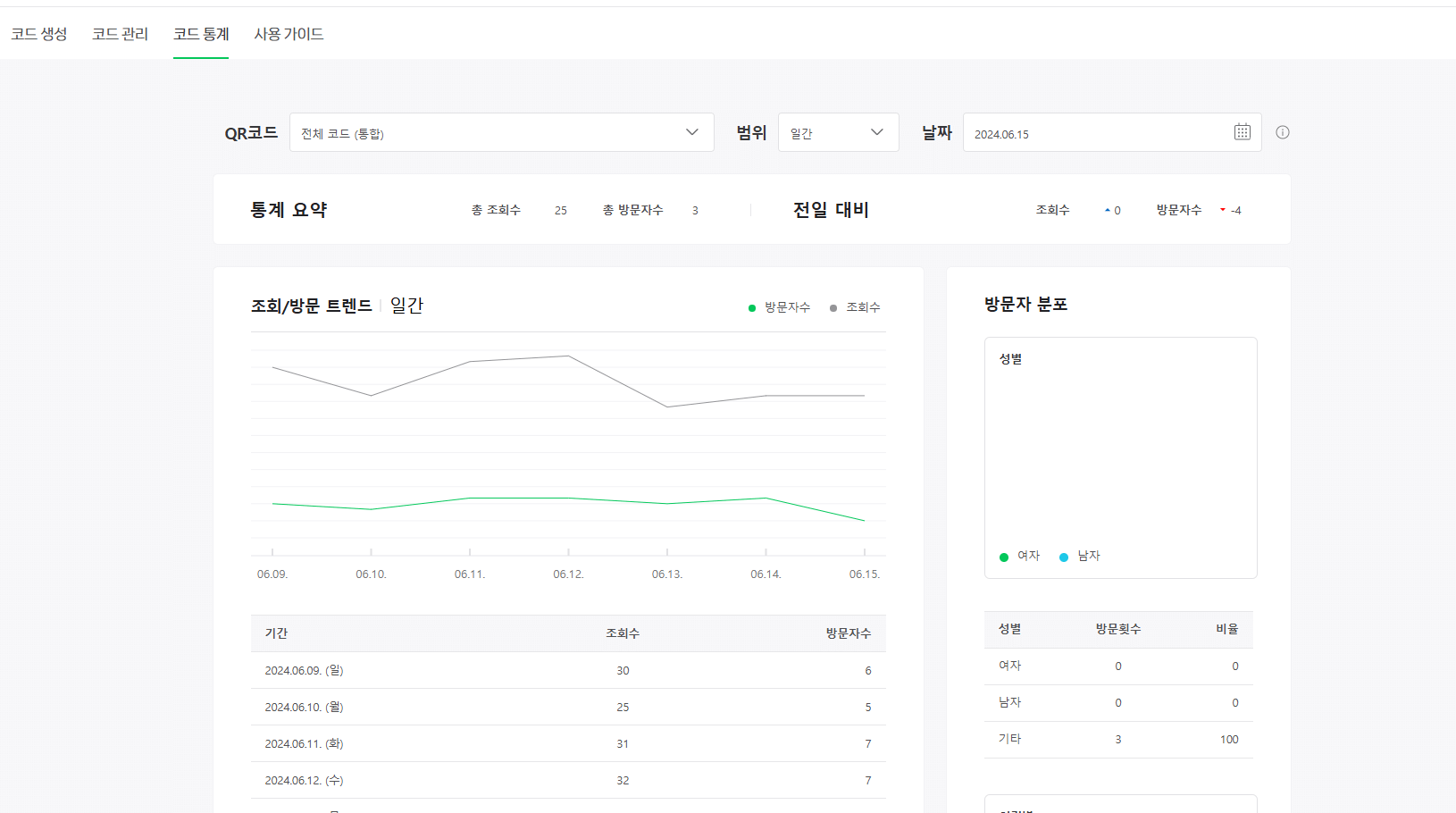Click visitor count 6 for 2024.06.09
This screenshot has width=1456, height=813.
pyautogui.click(x=866, y=670)
